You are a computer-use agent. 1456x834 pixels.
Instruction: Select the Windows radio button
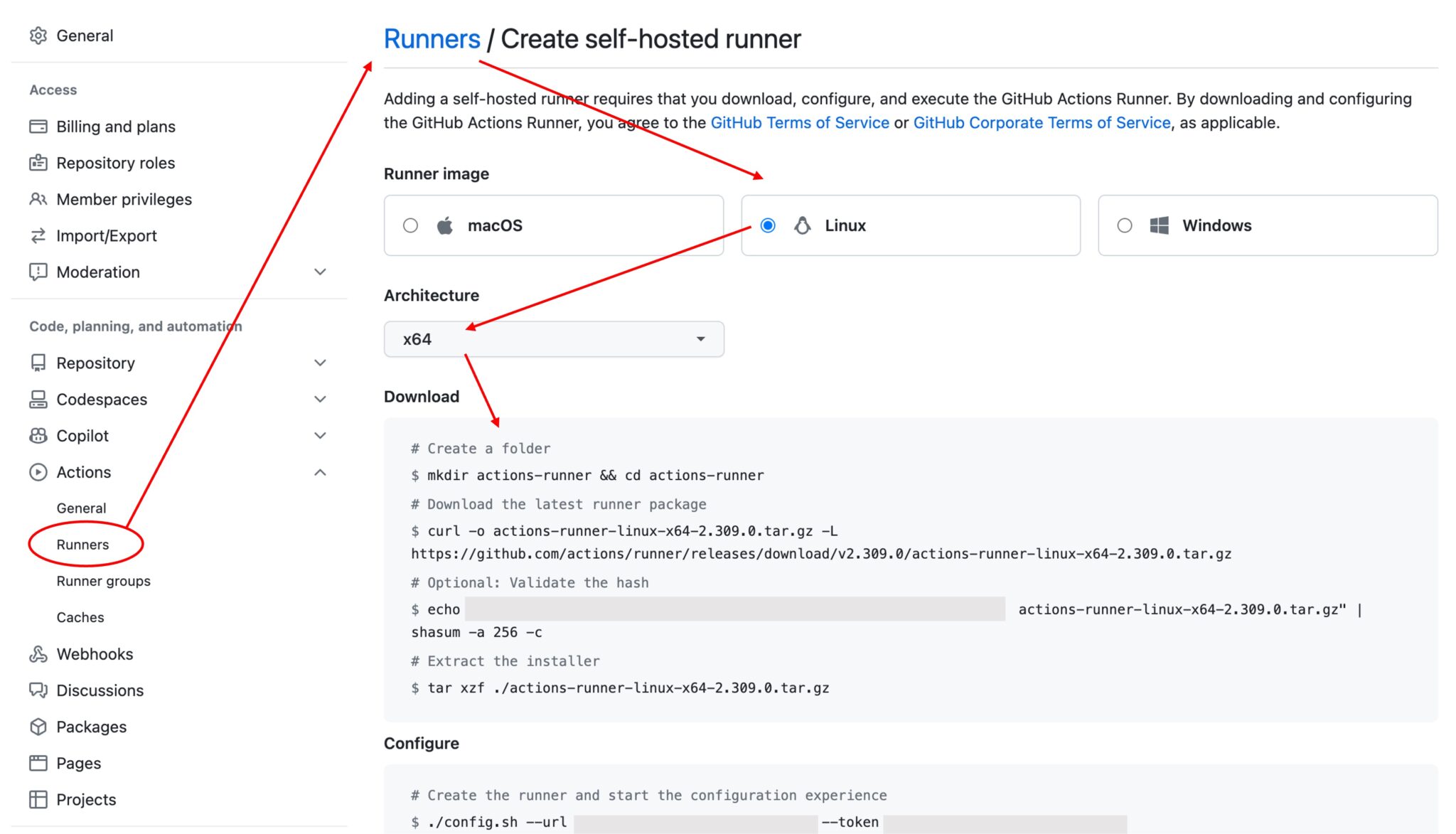point(1125,225)
